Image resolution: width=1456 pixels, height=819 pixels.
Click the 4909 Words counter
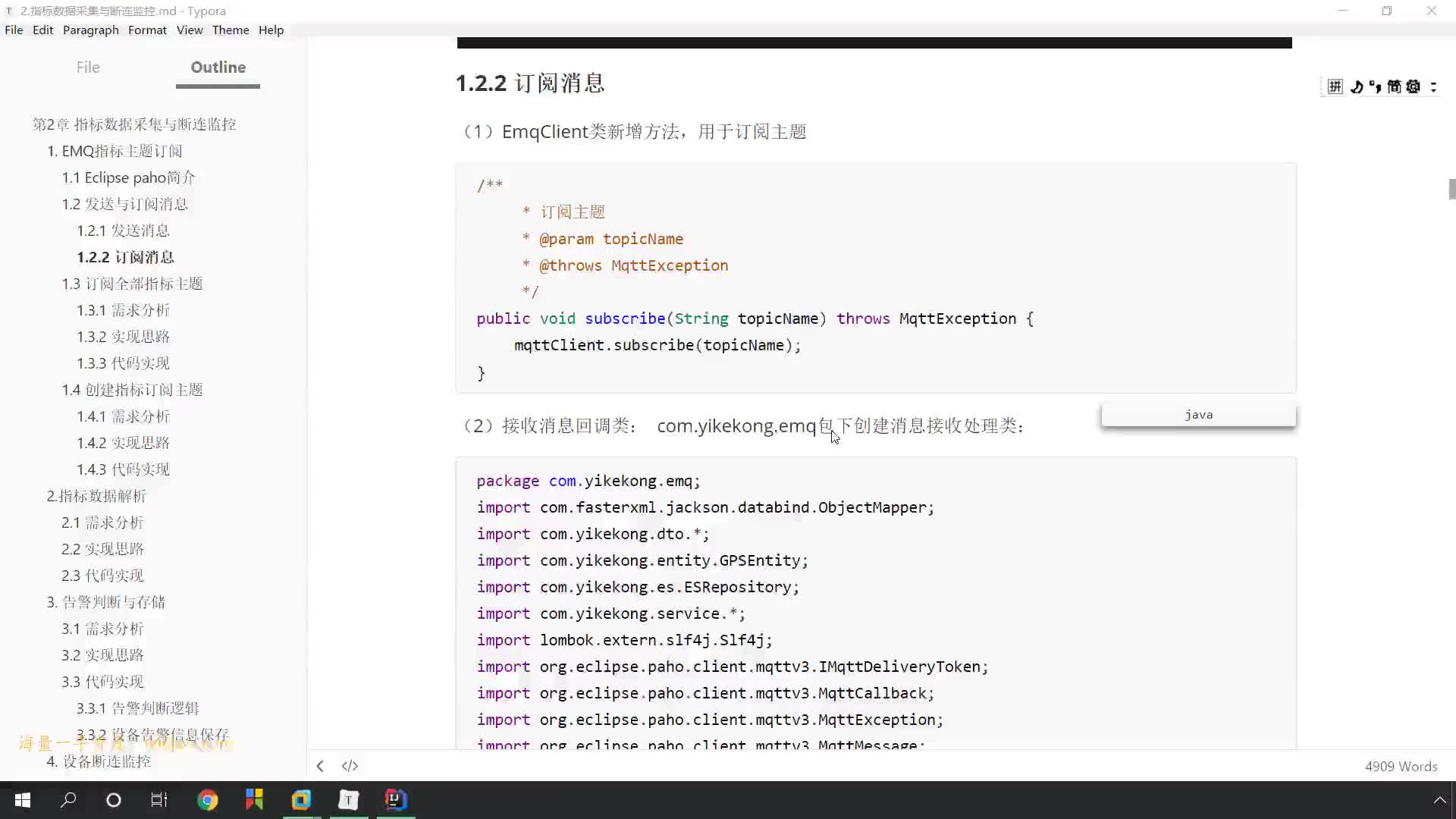pyautogui.click(x=1401, y=767)
